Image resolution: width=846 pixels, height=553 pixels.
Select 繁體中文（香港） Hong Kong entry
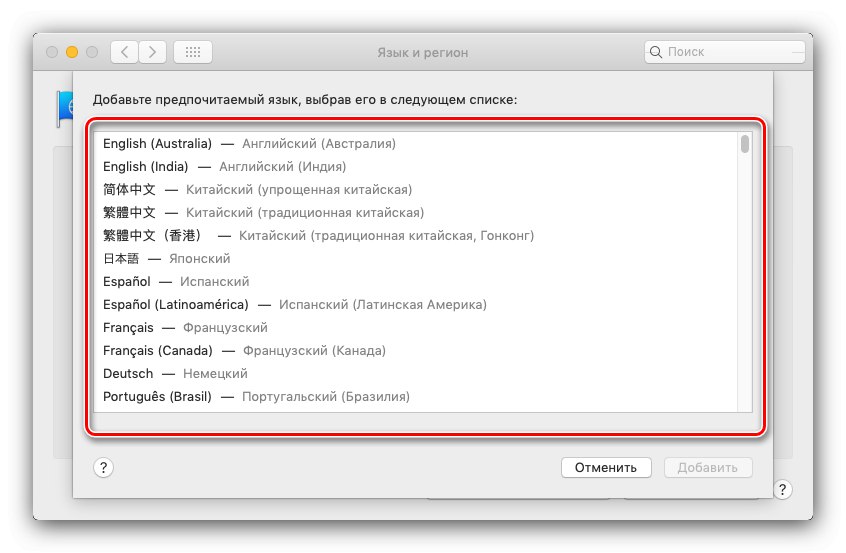[x=318, y=236]
